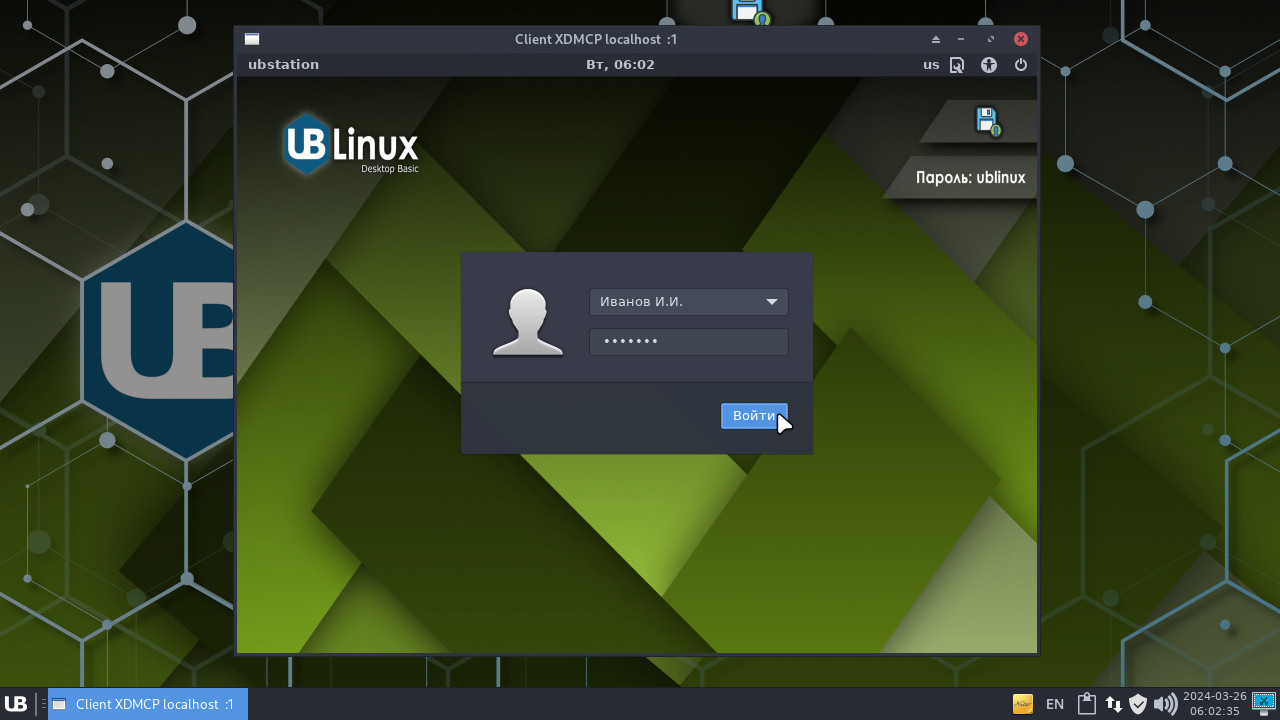1280x720 pixels.
Task: Minimize the Client XDMCP window
Action: click(x=961, y=39)
